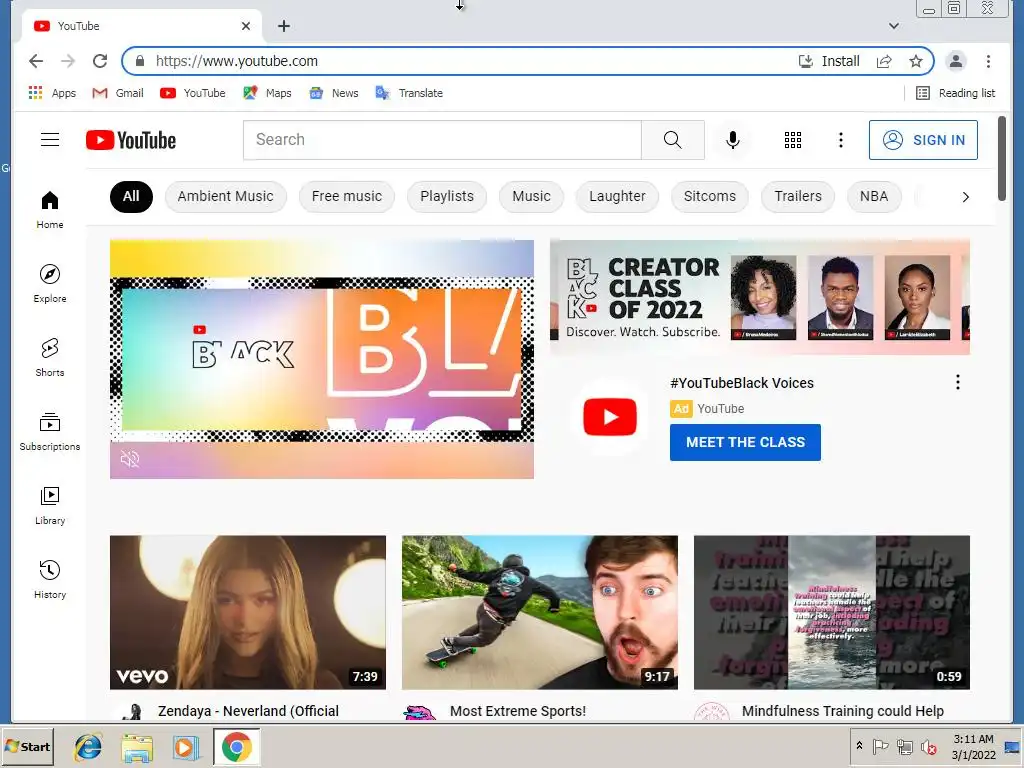Viewport: 1024px width, 768px height.
Task: Open the Creator Class of 2022 banner
Action: [x=760, y=297]
